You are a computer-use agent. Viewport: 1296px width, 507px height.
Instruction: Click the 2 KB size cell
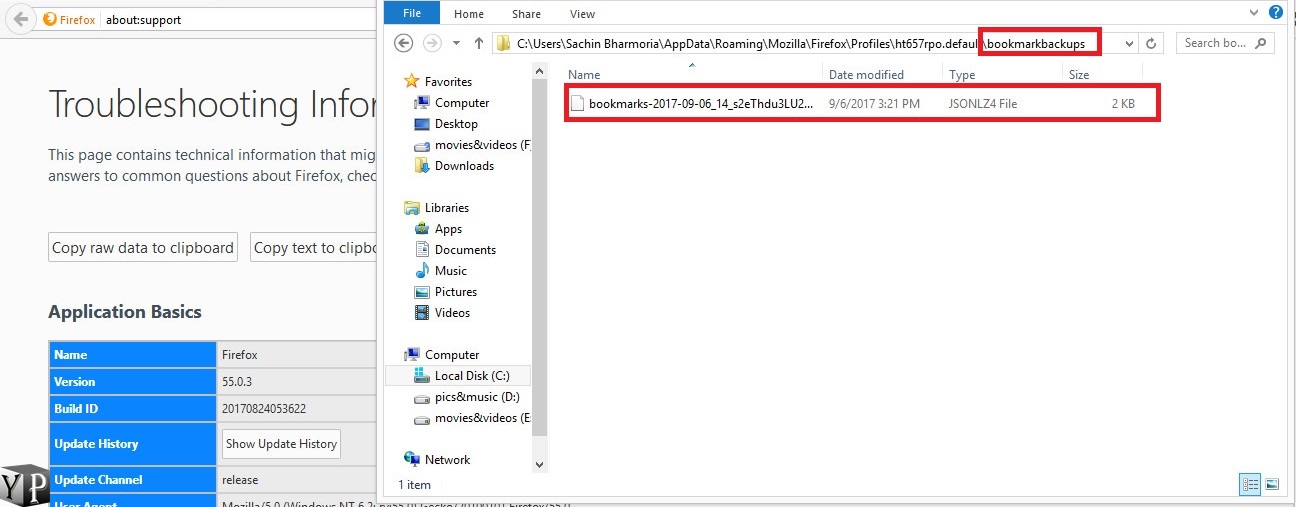[1123, 103]
